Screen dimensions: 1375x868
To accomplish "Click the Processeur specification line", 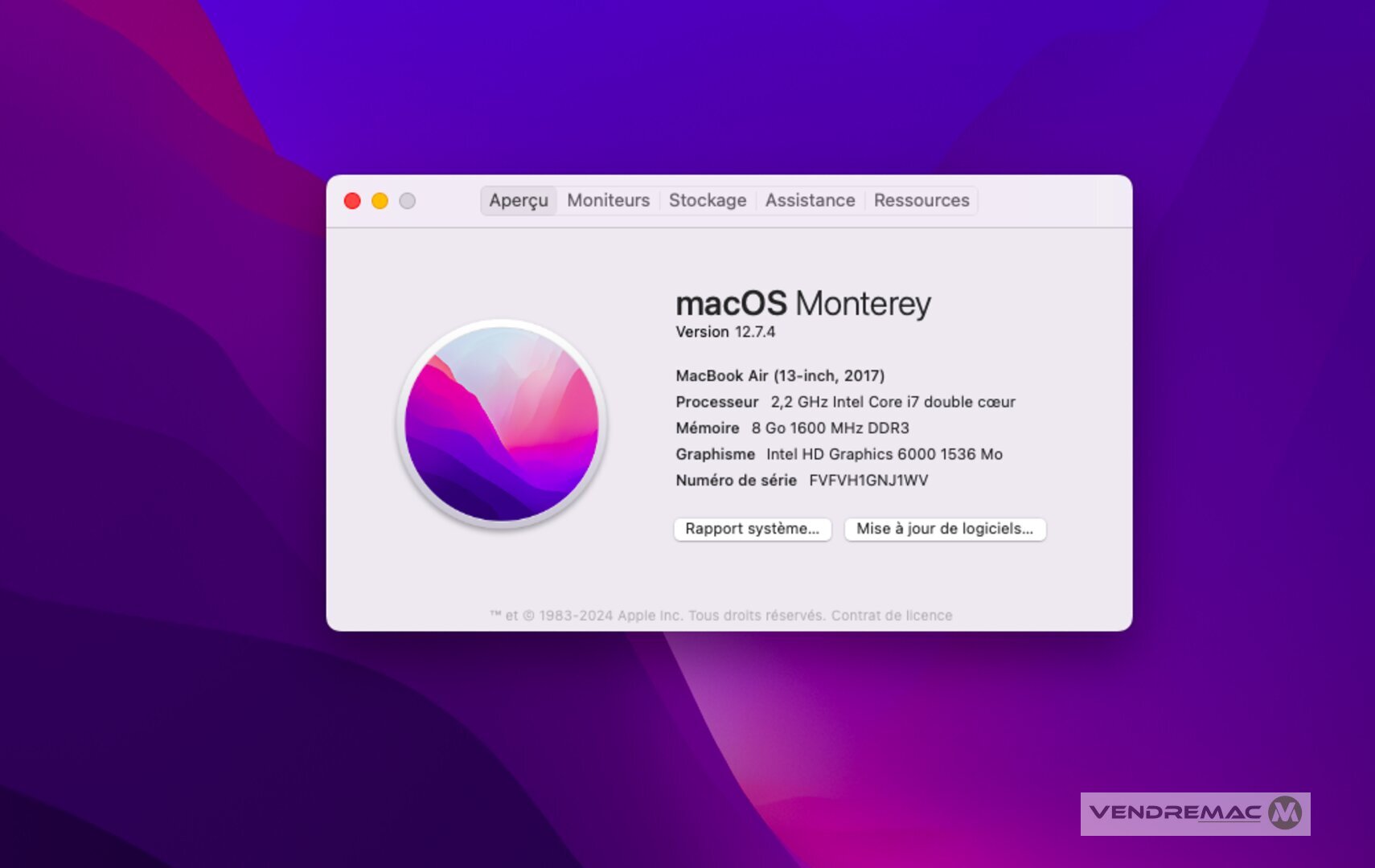I will 844,402.
